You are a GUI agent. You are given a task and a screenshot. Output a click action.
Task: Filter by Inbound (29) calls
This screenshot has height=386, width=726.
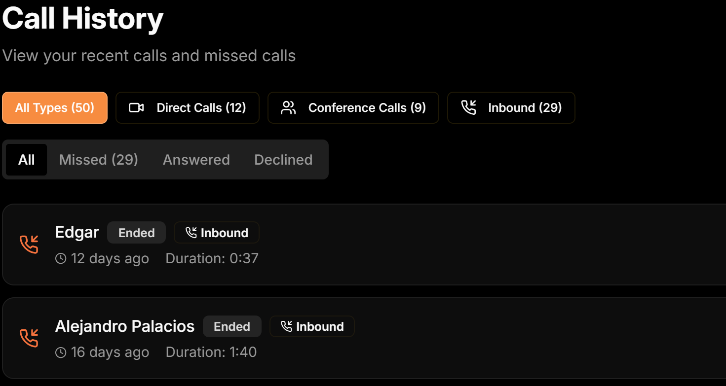[511, 108]
